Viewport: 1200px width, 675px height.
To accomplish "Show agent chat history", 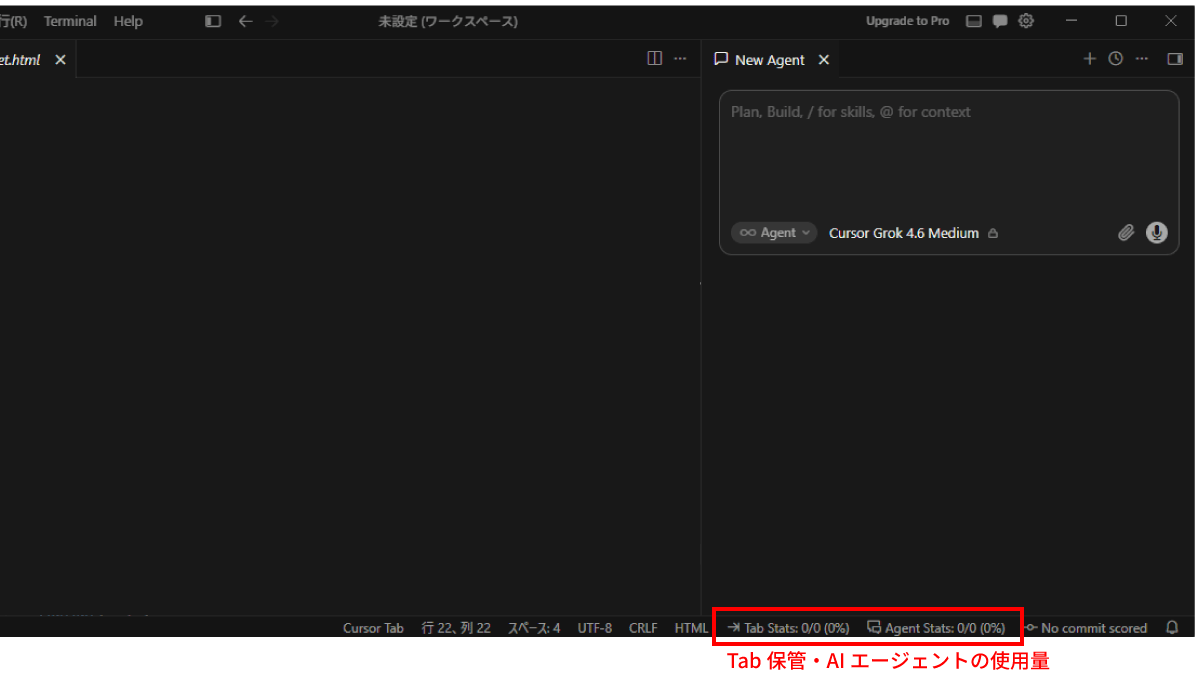I will 1116,59.
